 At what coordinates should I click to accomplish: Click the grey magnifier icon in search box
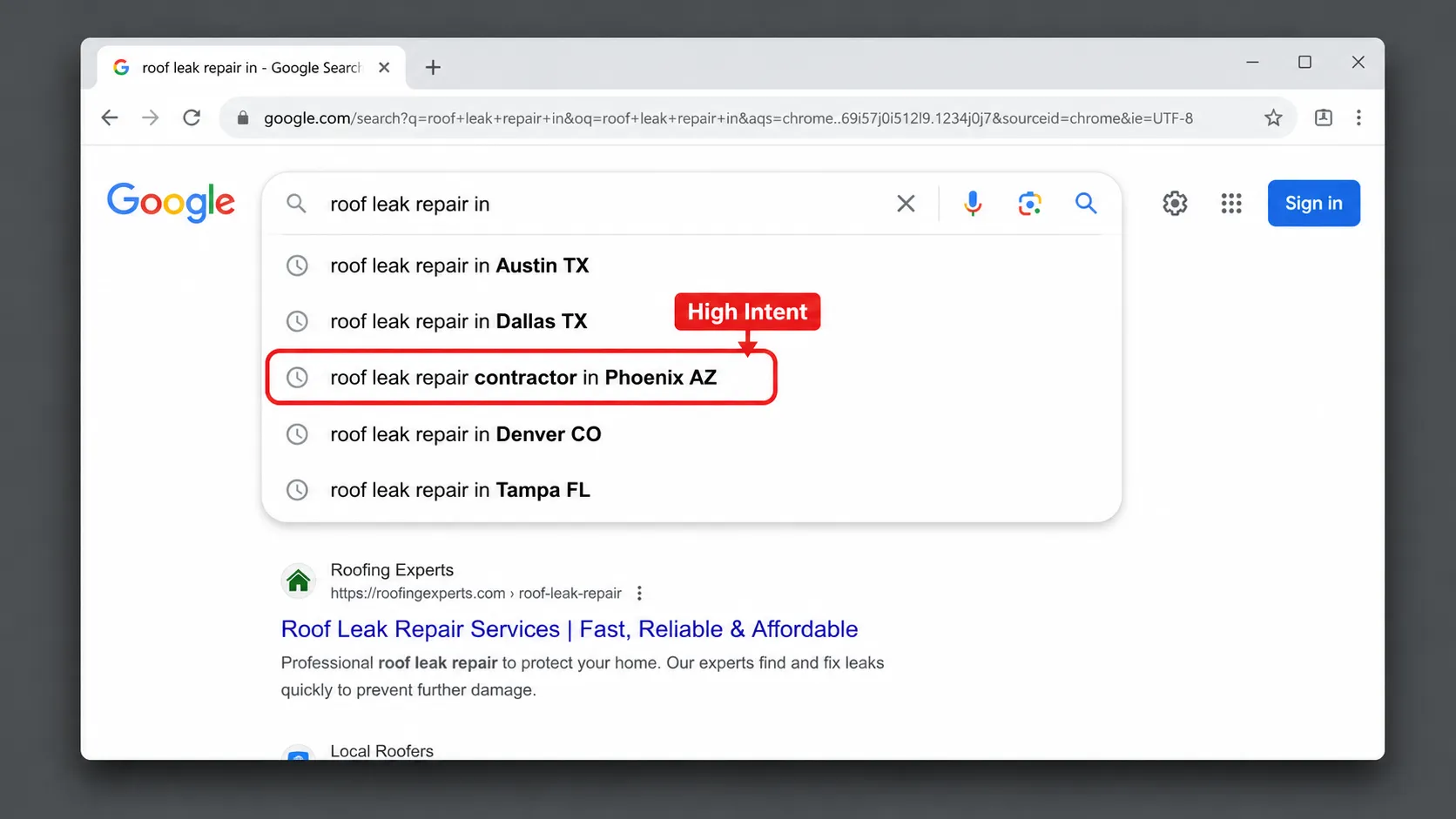(297, 204)
